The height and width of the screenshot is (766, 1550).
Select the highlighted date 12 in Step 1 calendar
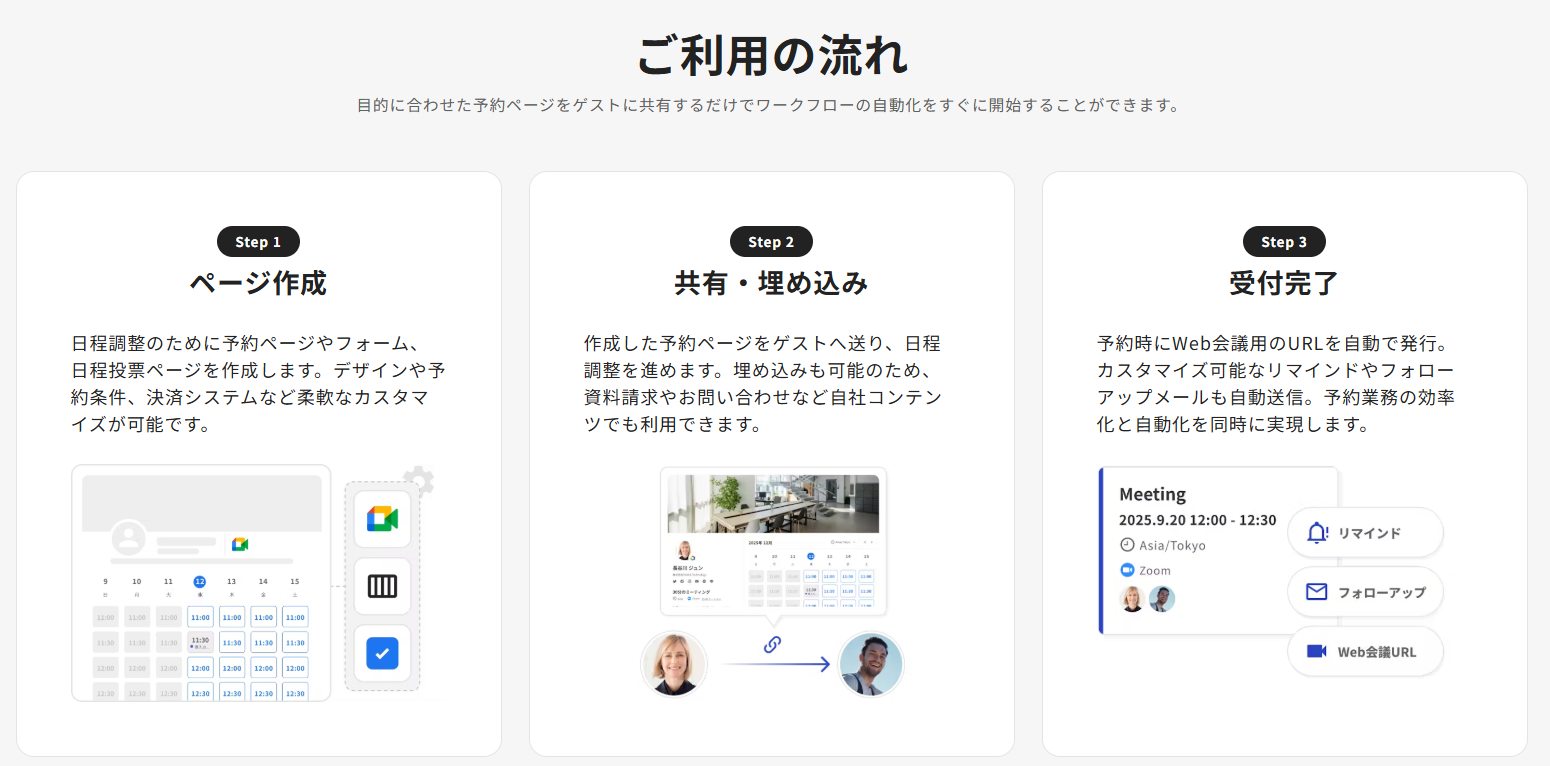(x=200, y=581)
